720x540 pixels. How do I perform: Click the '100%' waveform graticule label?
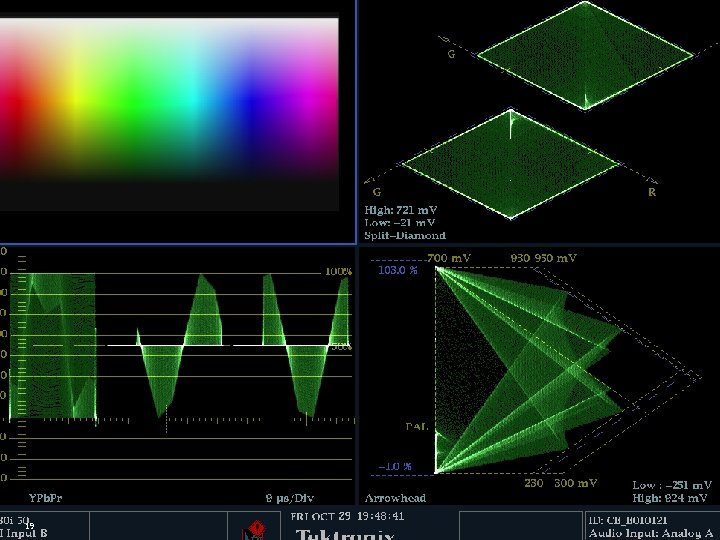tap(338, 271)
